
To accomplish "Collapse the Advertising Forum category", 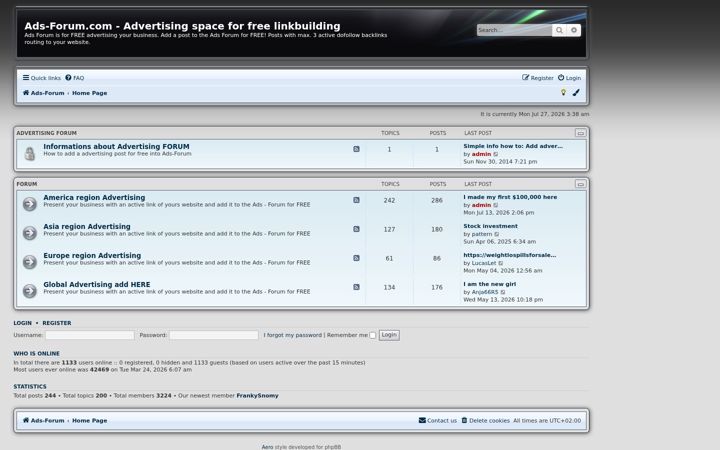I will 580,133.
